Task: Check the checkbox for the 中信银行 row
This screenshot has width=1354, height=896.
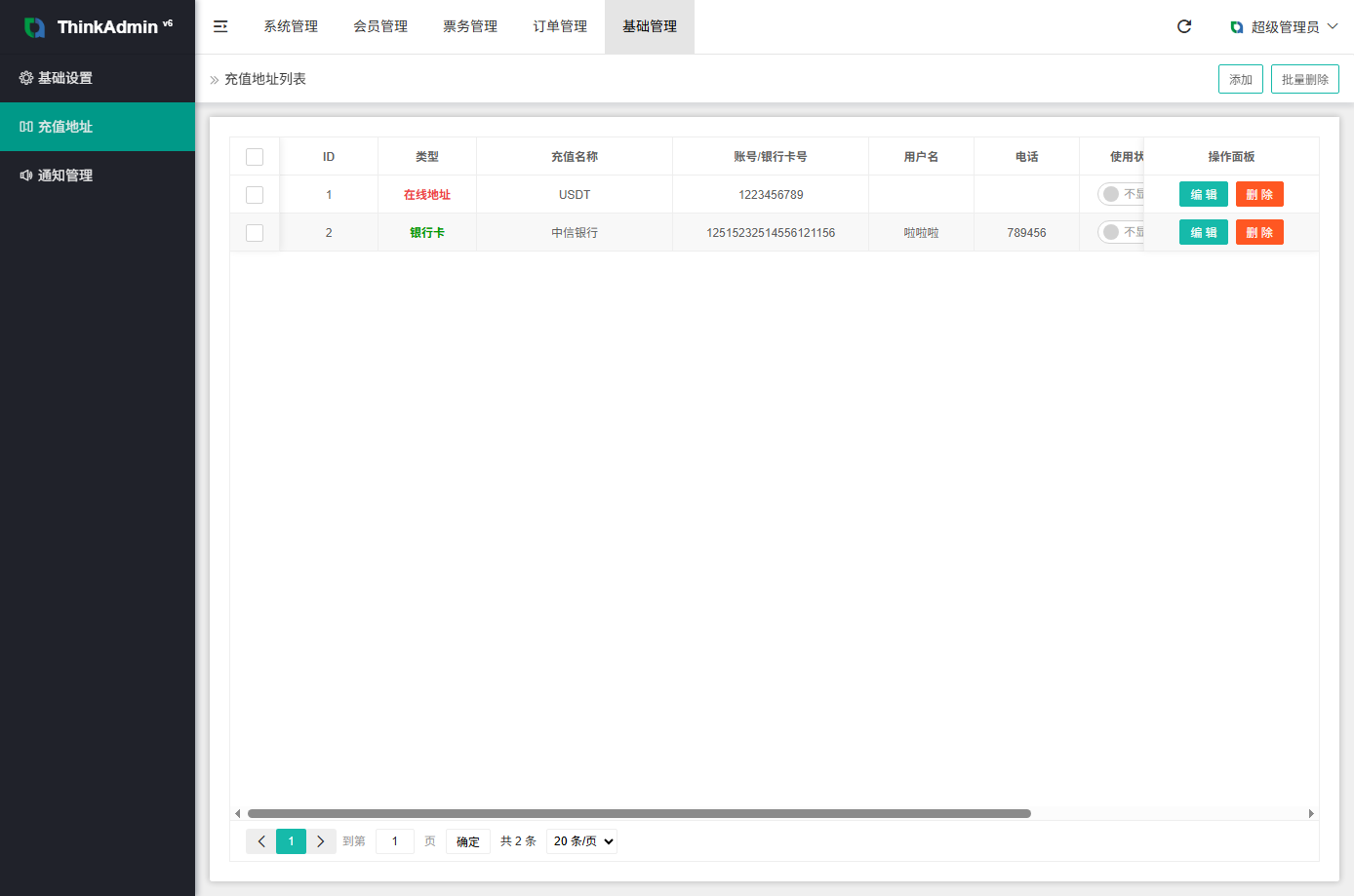Action: pyautogui.click(x=255, y=233)
